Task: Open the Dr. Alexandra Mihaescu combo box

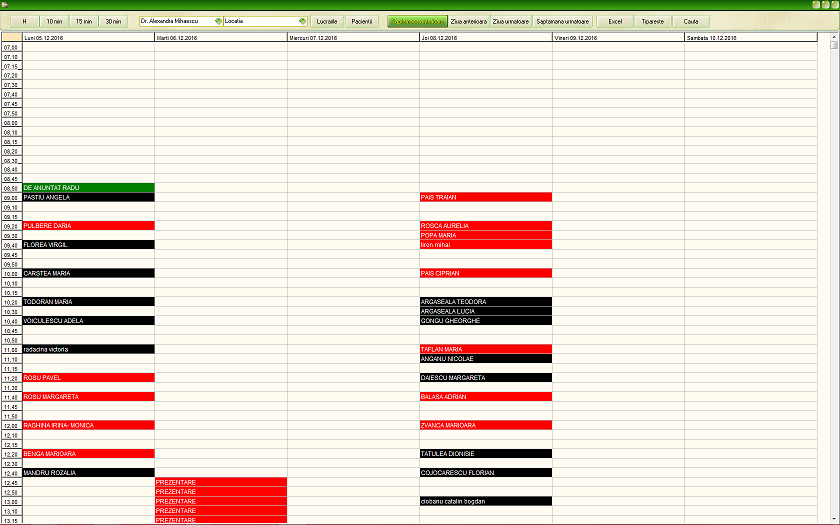Action: (x=177, y=21)
